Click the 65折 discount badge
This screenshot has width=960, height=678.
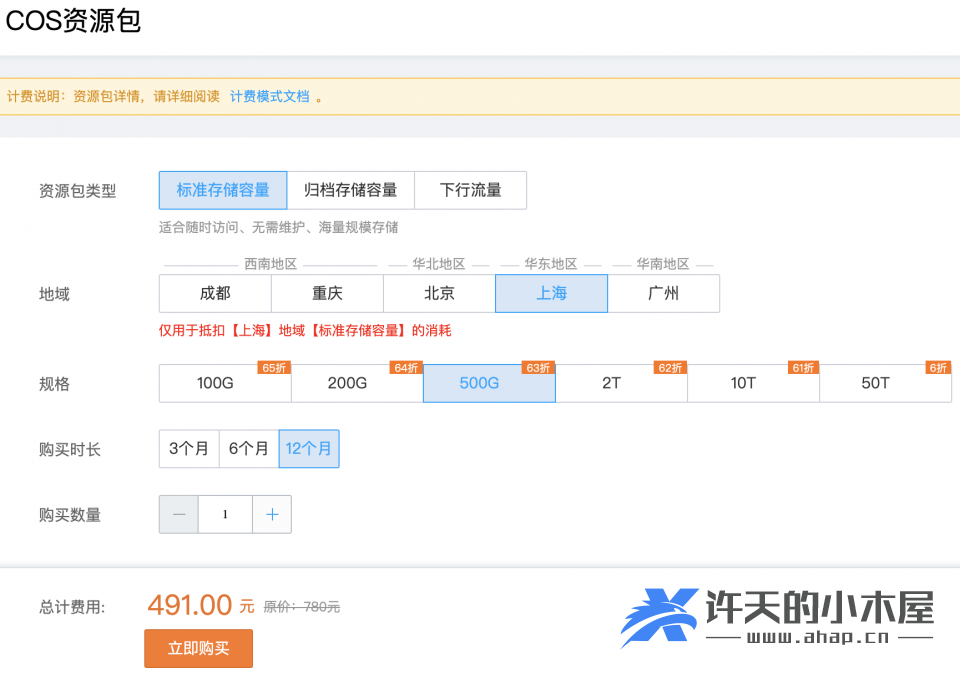pos(274,367)
